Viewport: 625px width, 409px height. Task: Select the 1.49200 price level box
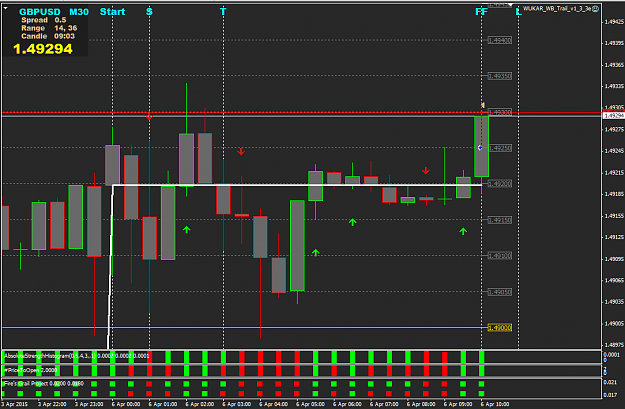500,184
